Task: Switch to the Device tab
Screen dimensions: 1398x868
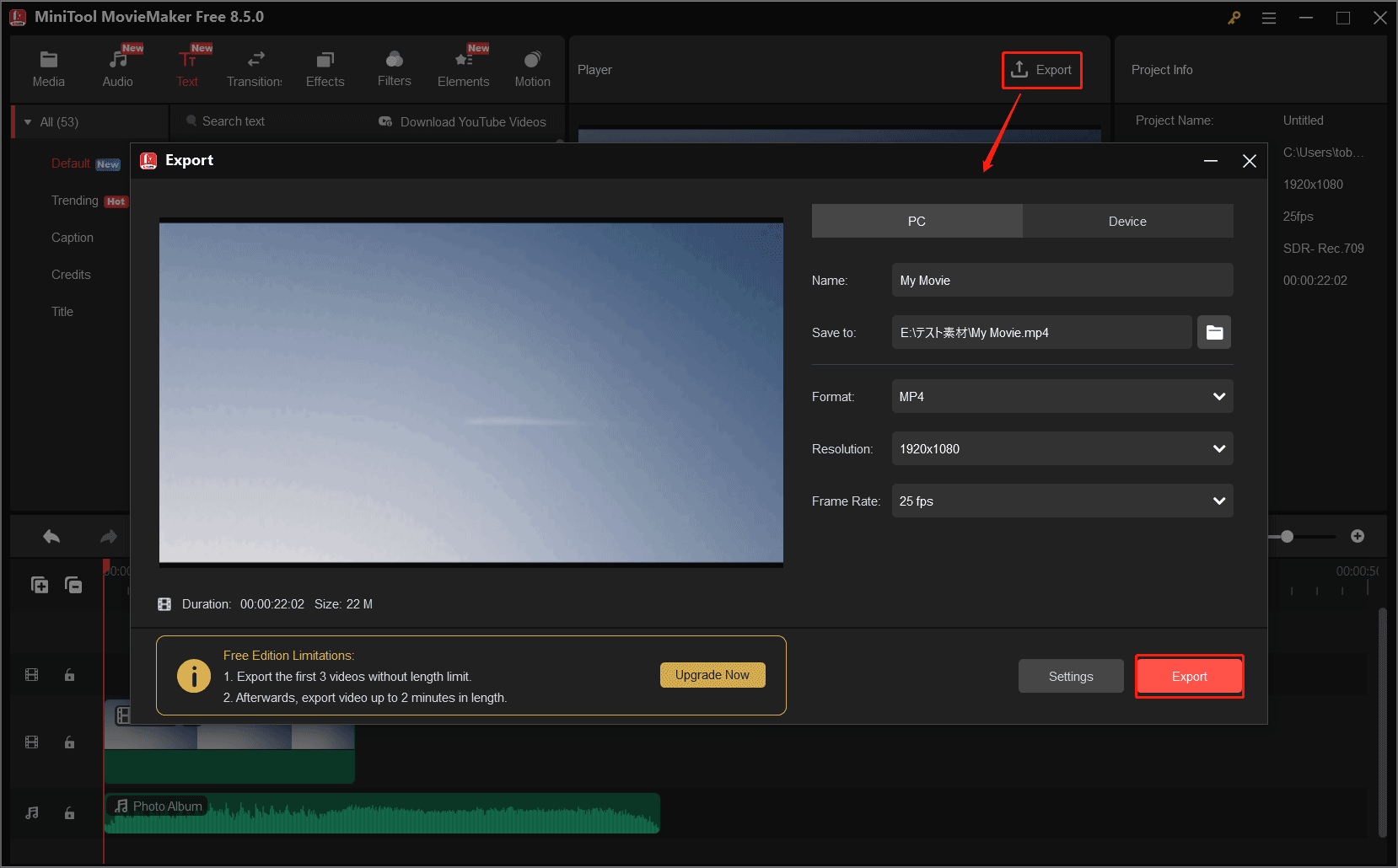Action: pos(1127,221)
